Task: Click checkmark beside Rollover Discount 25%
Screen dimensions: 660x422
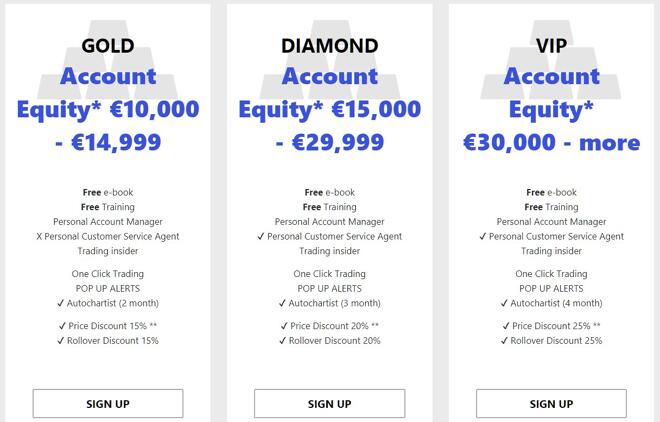Action: (x=504, y=340)
